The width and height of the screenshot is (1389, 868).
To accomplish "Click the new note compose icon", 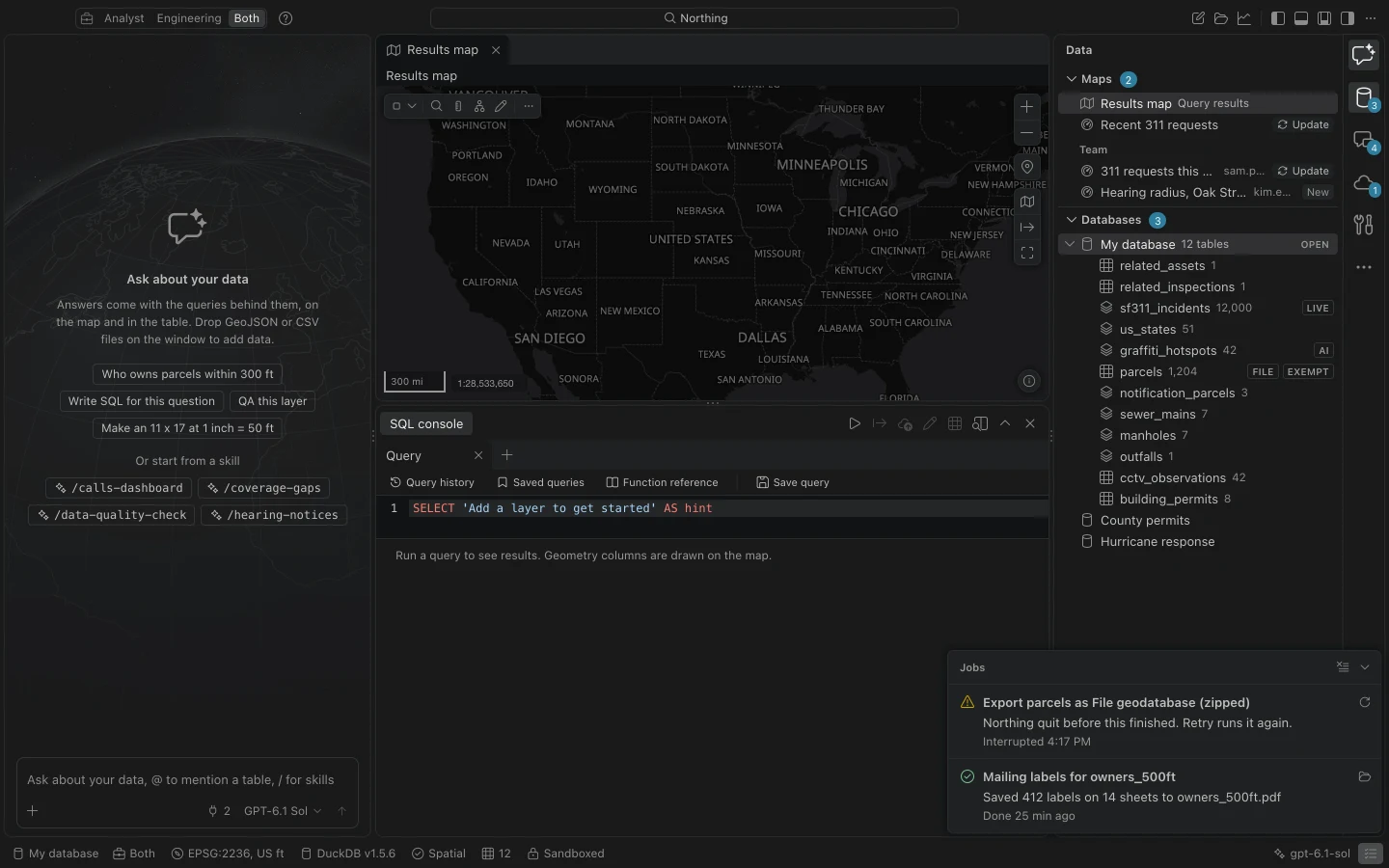I will [x=1198, y=18].
